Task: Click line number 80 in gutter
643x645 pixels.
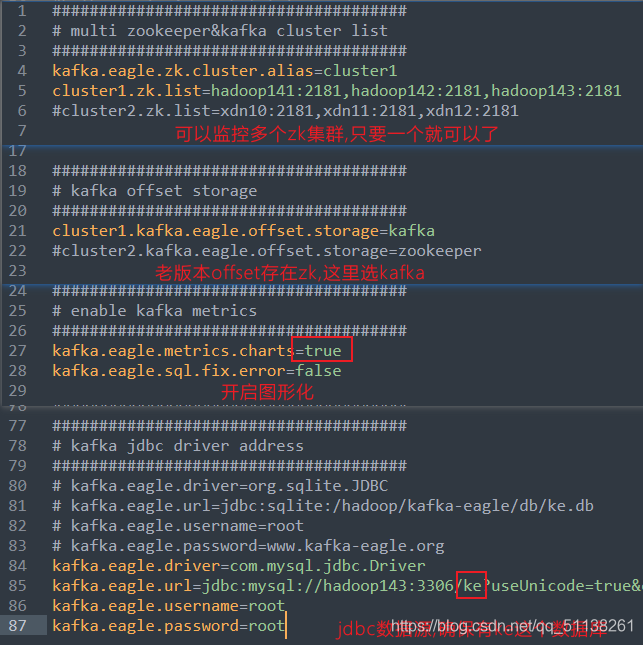Action: coord(17,486)
